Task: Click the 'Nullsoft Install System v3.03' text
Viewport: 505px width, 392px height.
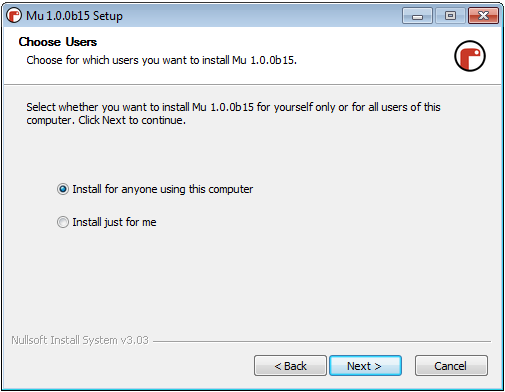Action: tap(80, 340)
